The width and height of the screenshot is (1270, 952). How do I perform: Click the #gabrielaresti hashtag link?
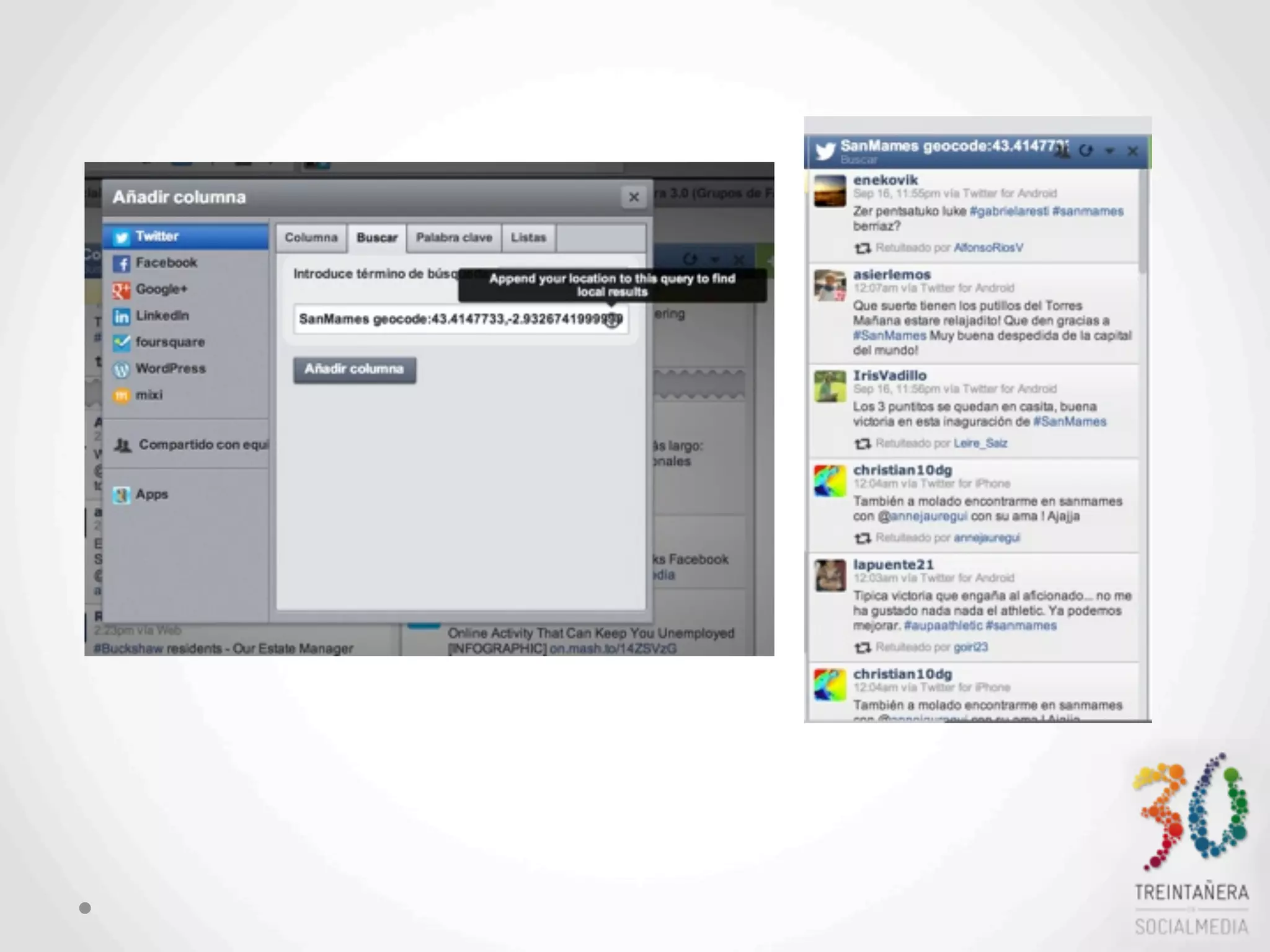(x=1008, y=211)
